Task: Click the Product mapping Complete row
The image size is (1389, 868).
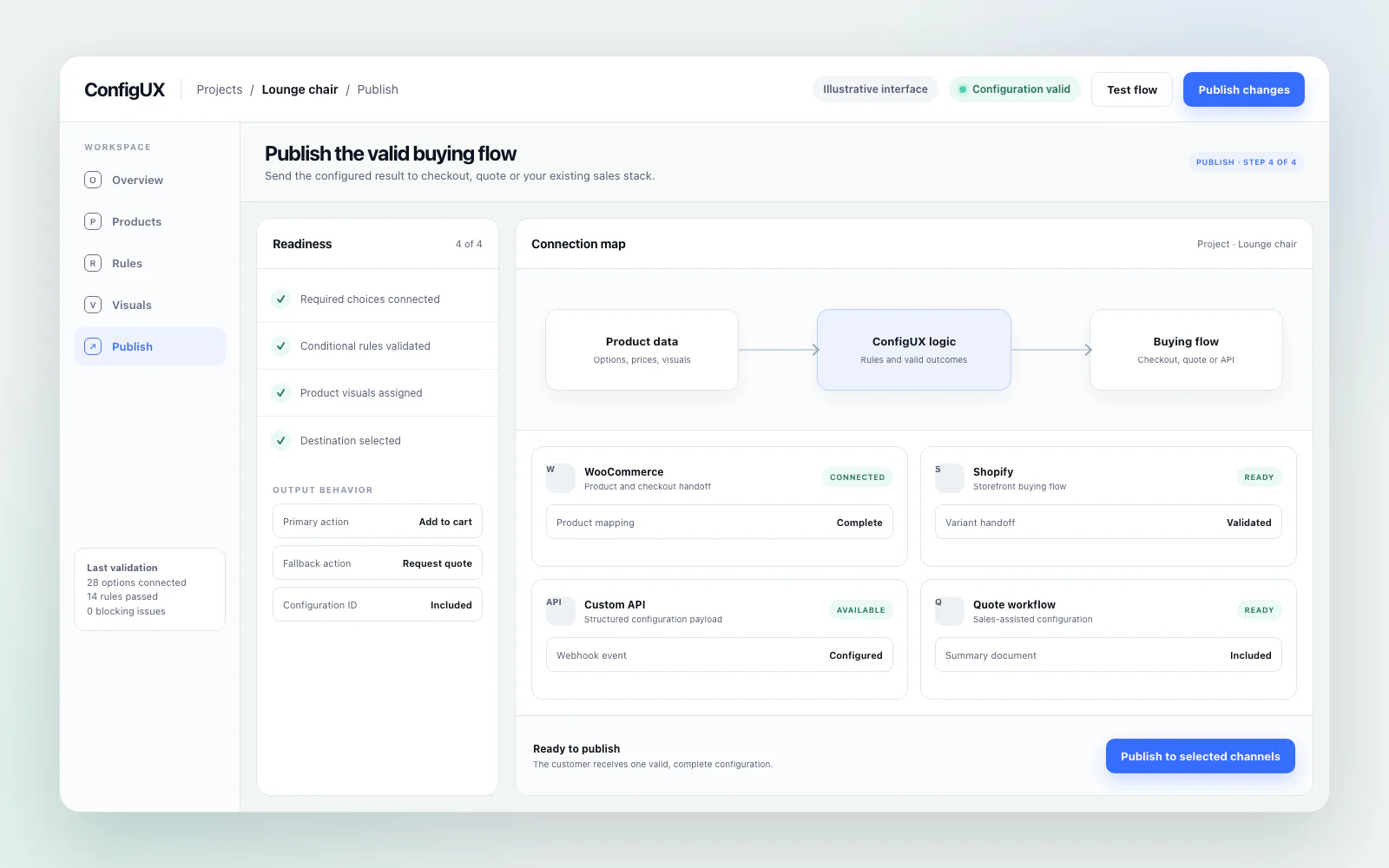Action: coord(720,523)
